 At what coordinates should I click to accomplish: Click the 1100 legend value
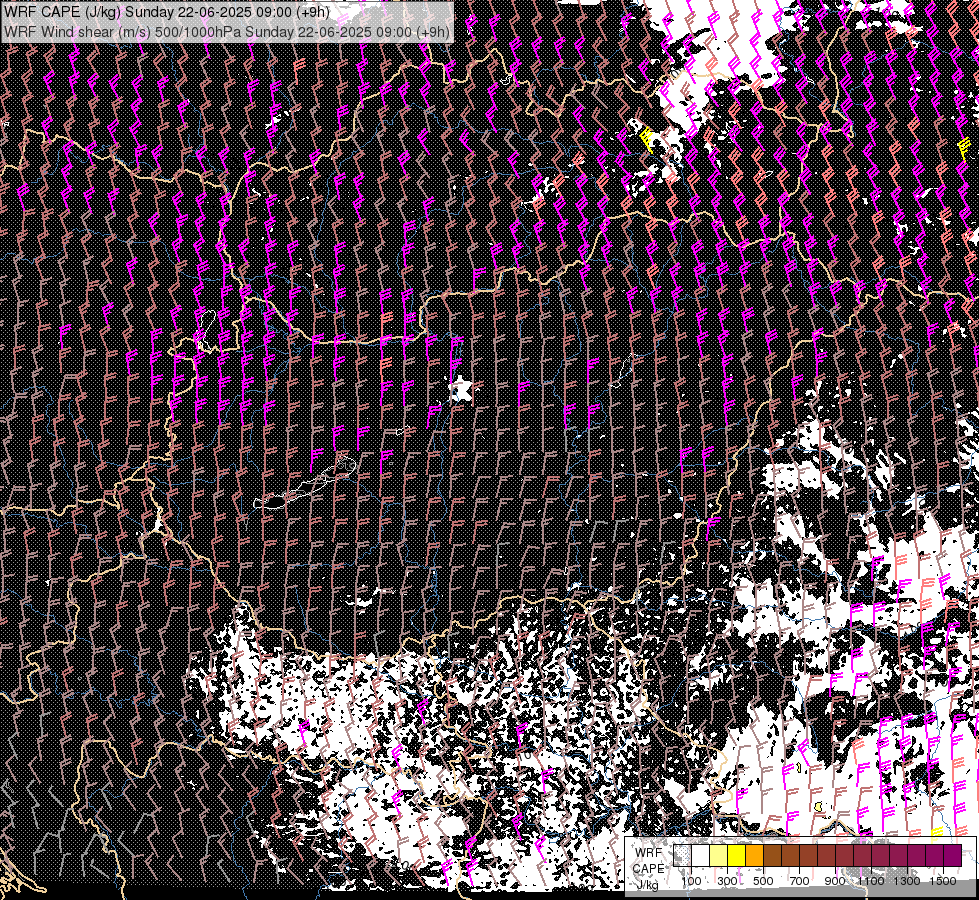click(x=871, y=881)
